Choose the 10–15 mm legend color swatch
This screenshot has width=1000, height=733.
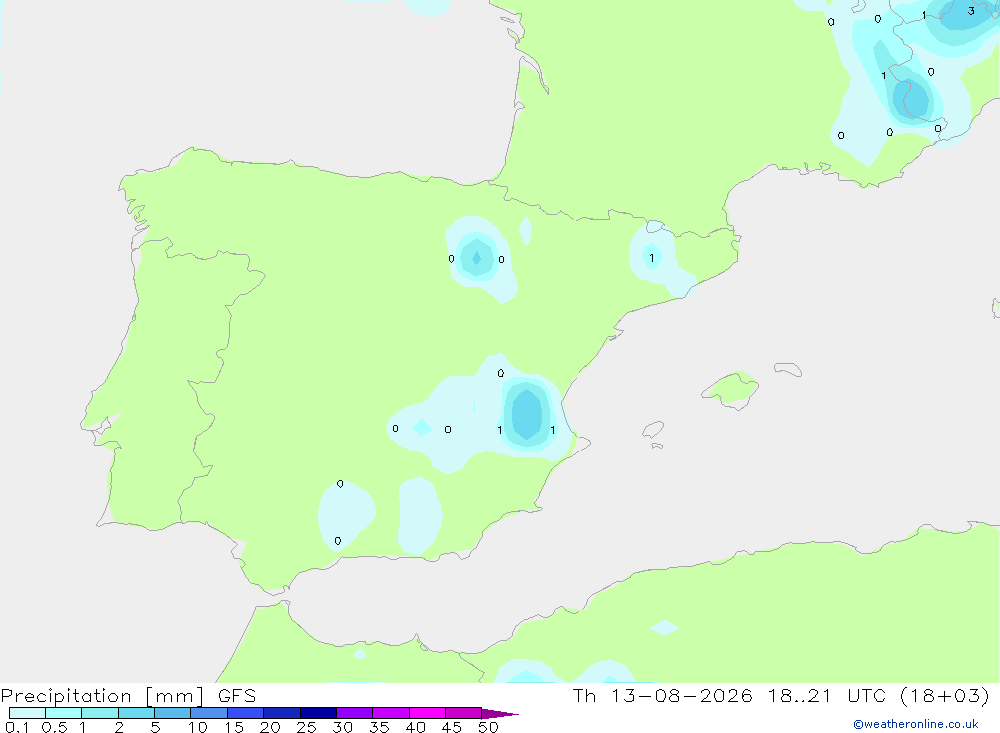(209, 713)
